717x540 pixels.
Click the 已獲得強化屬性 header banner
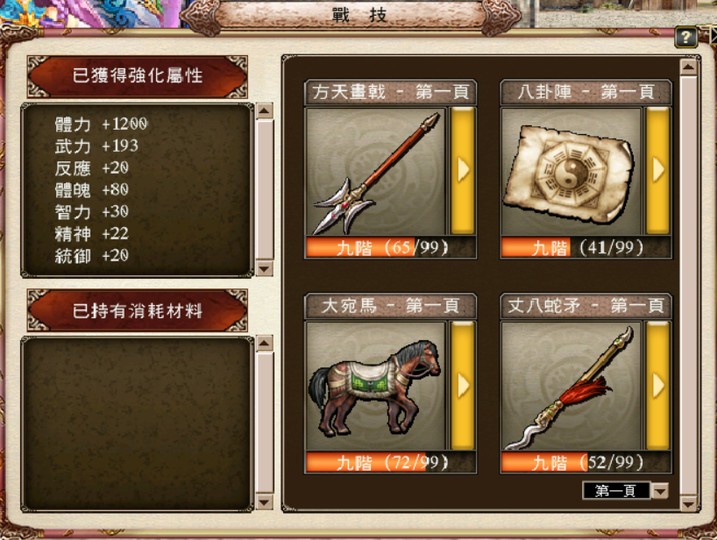[137, 76]
